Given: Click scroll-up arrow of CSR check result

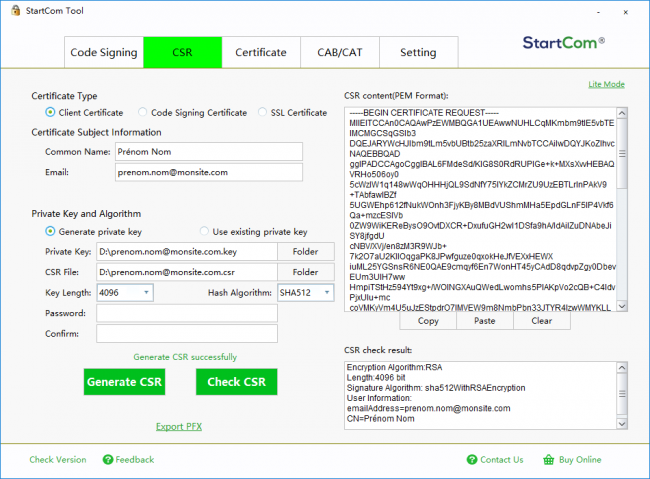Looking at the screenshot, I should (622, 367).
